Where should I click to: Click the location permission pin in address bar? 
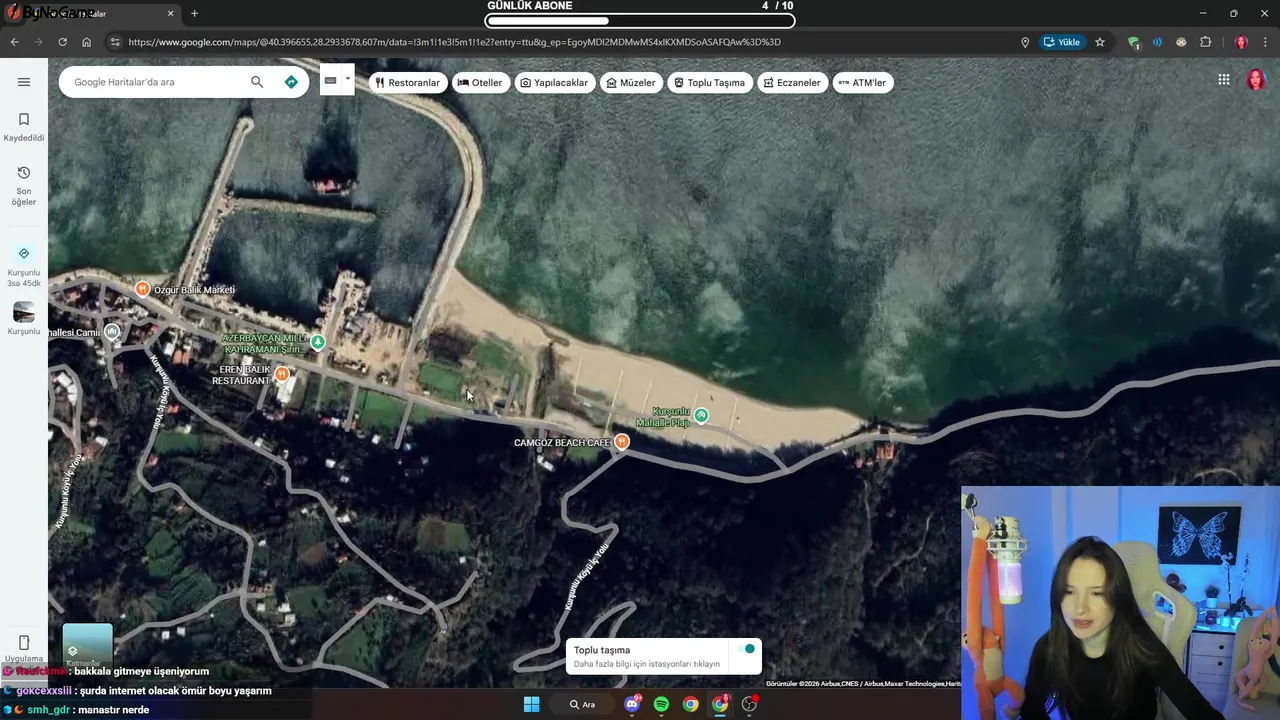pyautogui.click(x=1025, y=42)
